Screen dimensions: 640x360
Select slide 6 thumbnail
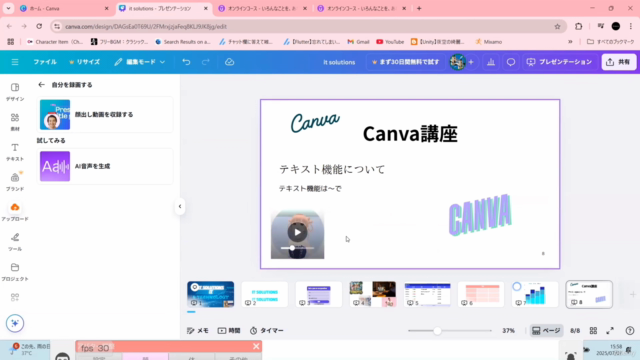(x=481, y=294)
